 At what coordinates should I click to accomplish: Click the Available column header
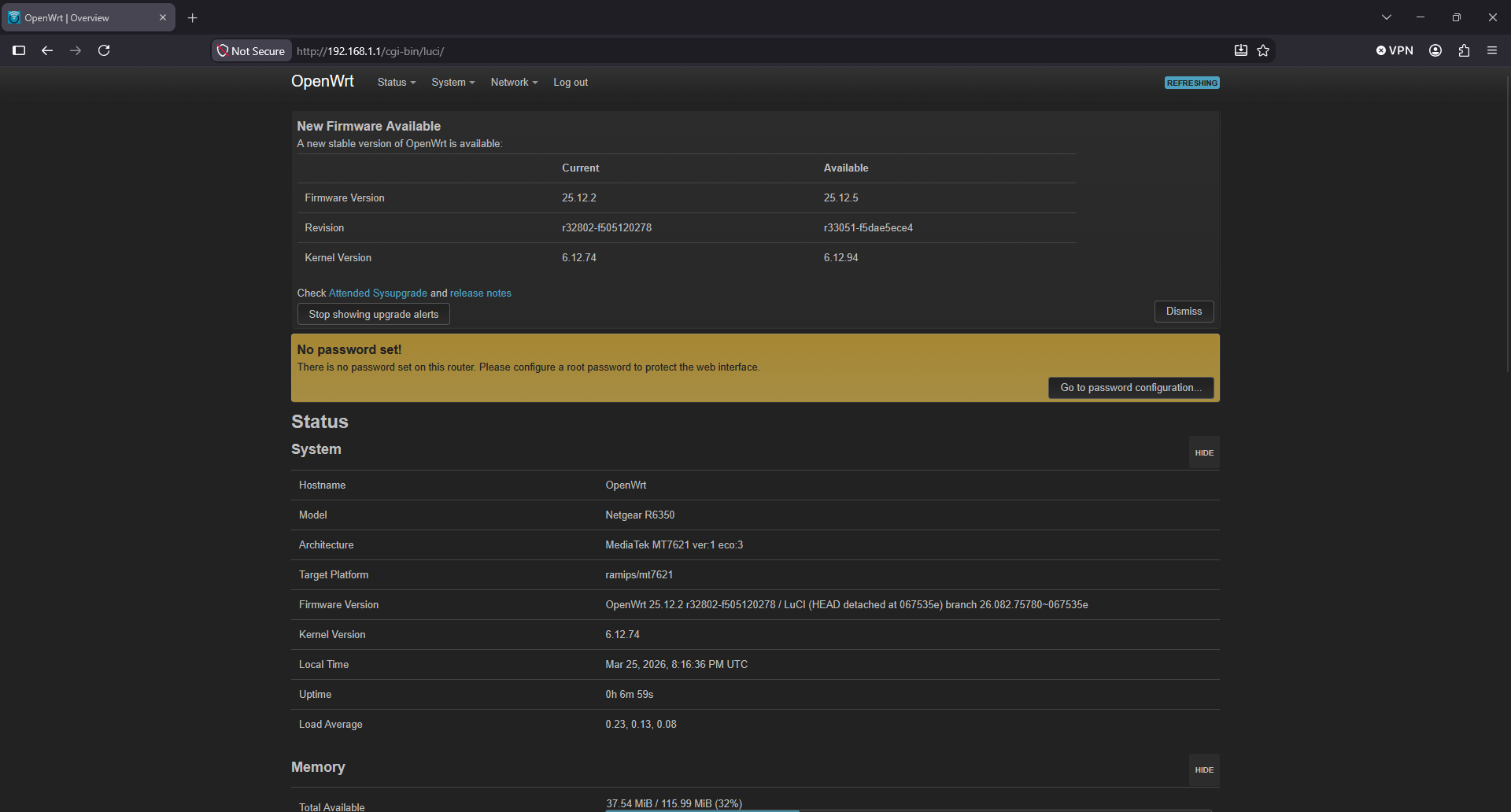pos(846,168)
